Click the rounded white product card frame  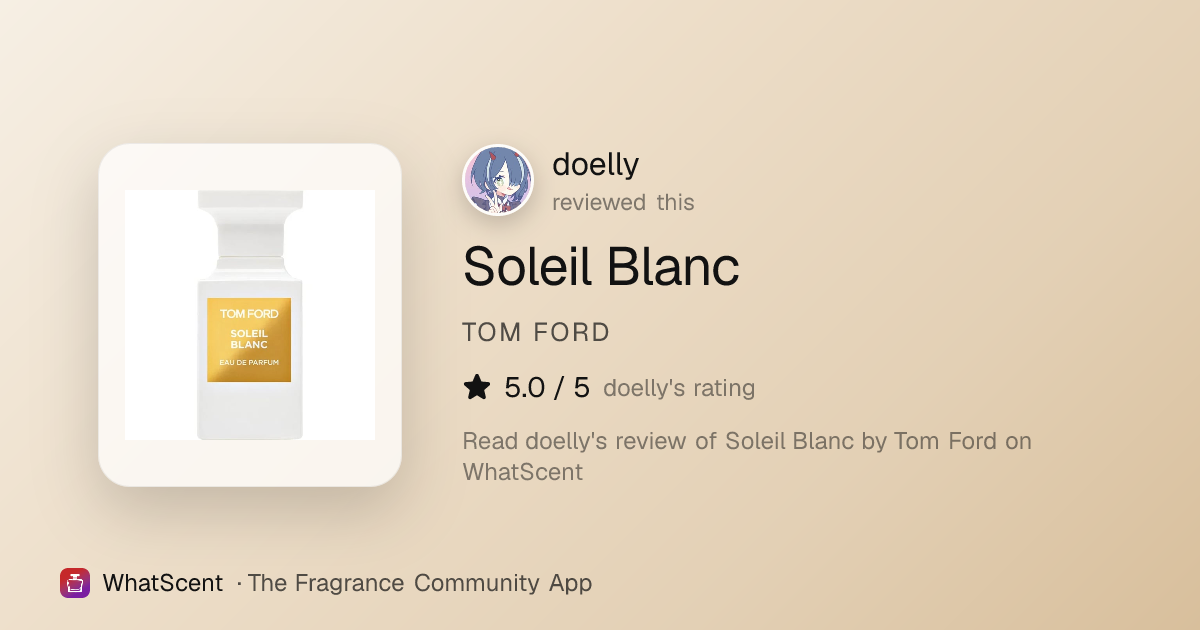tap(250, 315)
